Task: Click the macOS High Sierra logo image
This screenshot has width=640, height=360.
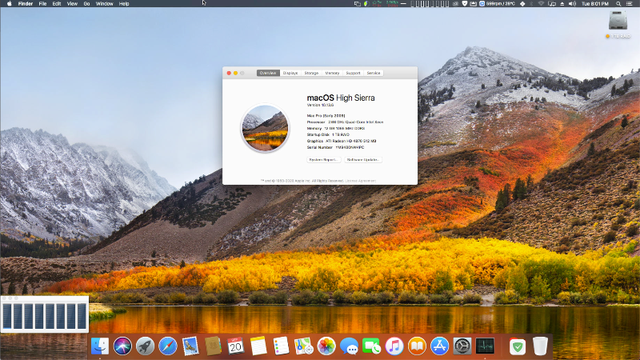Action: [x=265, y=128]
